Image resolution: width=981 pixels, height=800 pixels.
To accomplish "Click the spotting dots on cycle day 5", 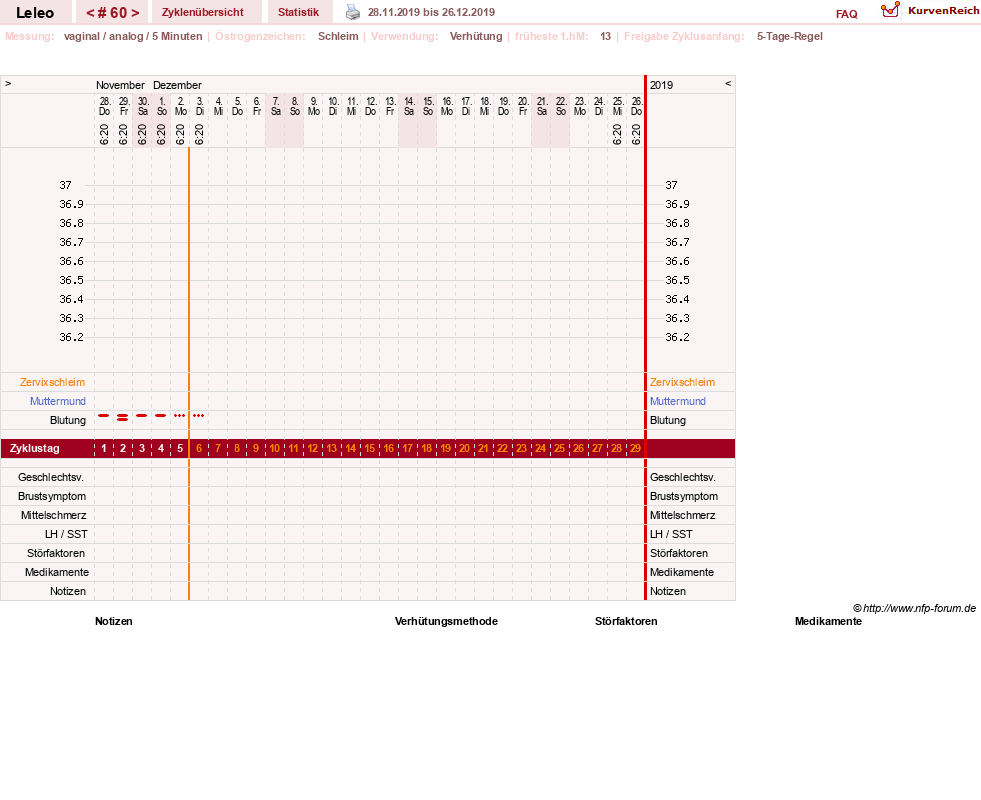I will pyautogui.click(x=180, y=415).
